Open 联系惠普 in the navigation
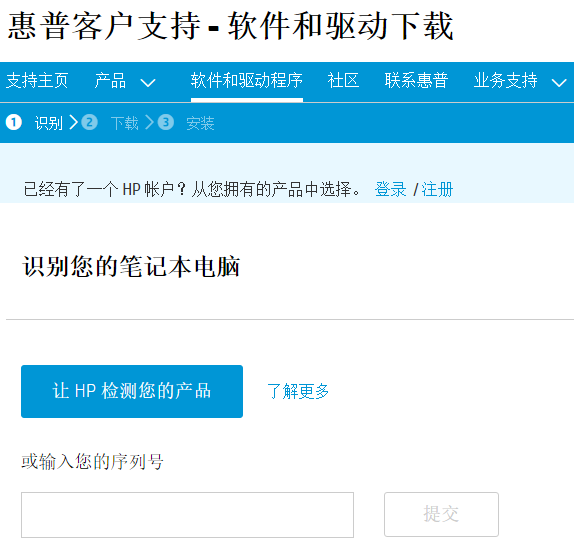Screen dimensions: 574x553 click(416, 81)
